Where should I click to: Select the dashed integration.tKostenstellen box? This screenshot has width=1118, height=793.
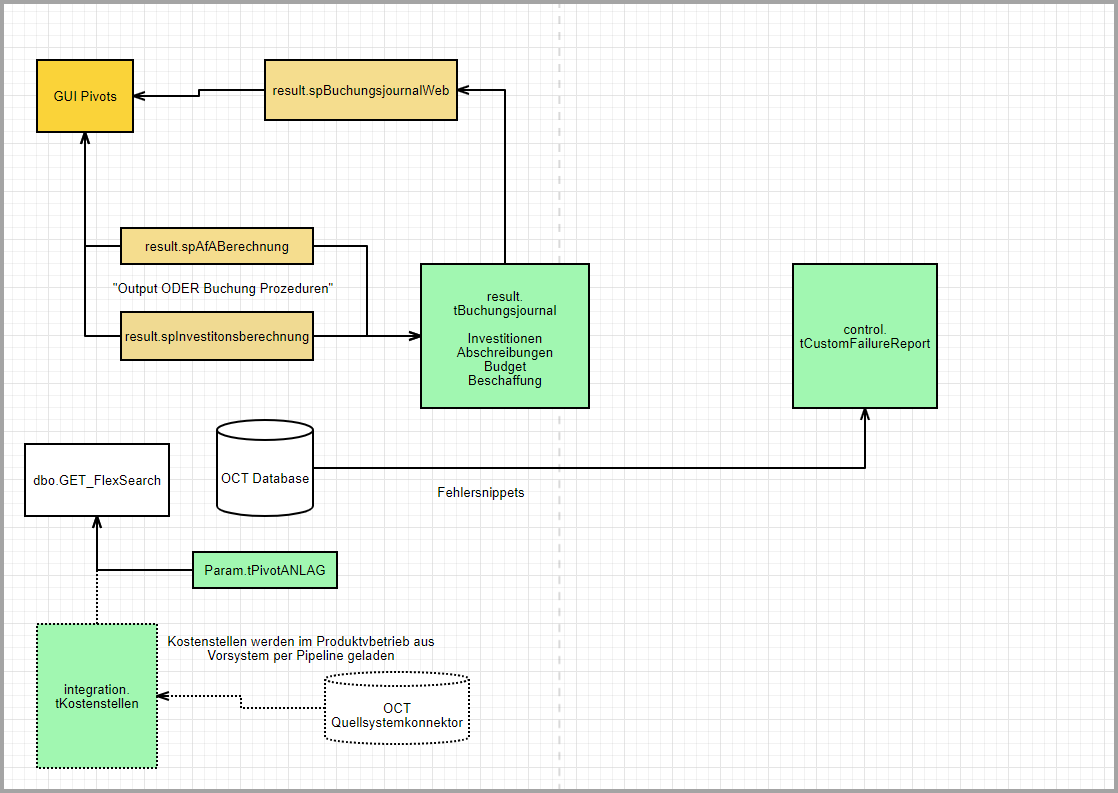tap(96, 696)
